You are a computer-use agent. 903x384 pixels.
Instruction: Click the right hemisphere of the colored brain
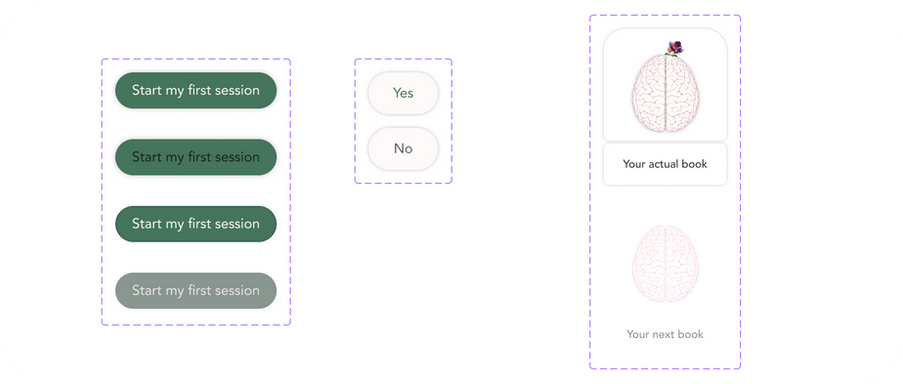pyautogui.click(x=682, y=92)
